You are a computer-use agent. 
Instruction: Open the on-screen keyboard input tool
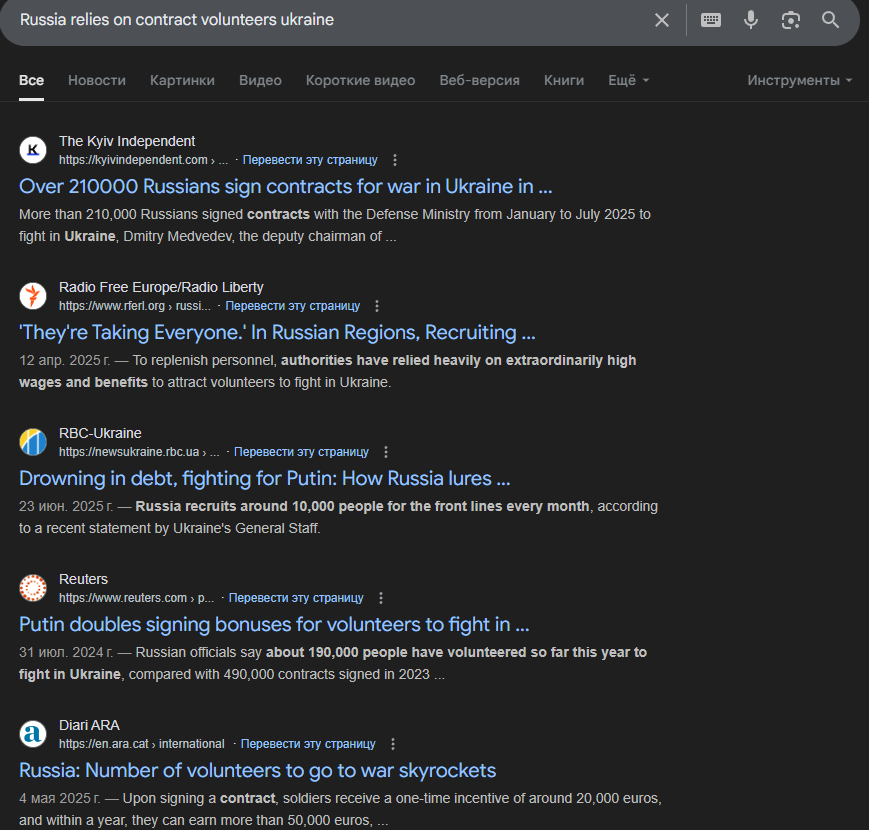[710, 20]
